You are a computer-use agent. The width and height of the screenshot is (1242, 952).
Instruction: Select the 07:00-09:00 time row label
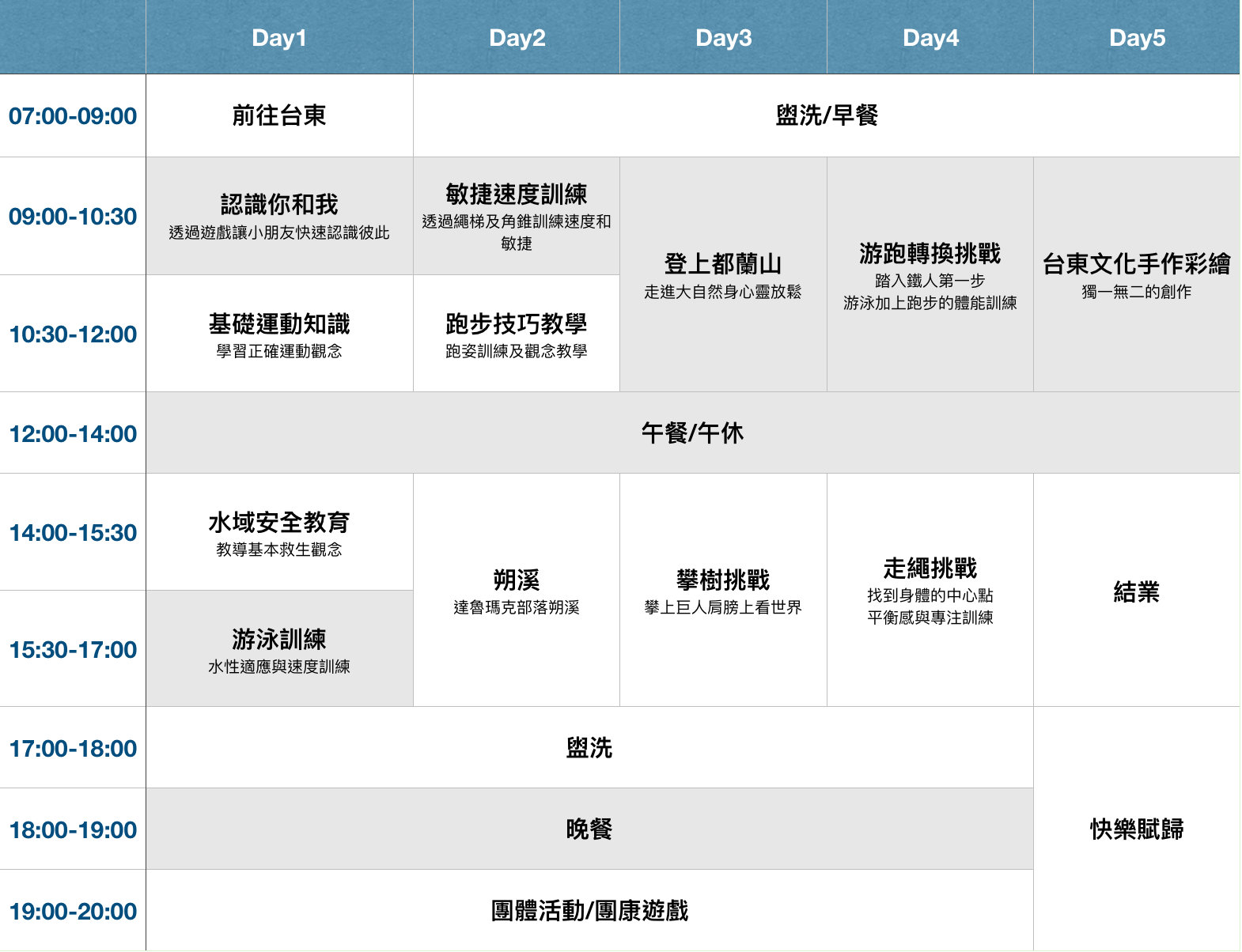tap(73, 116)
